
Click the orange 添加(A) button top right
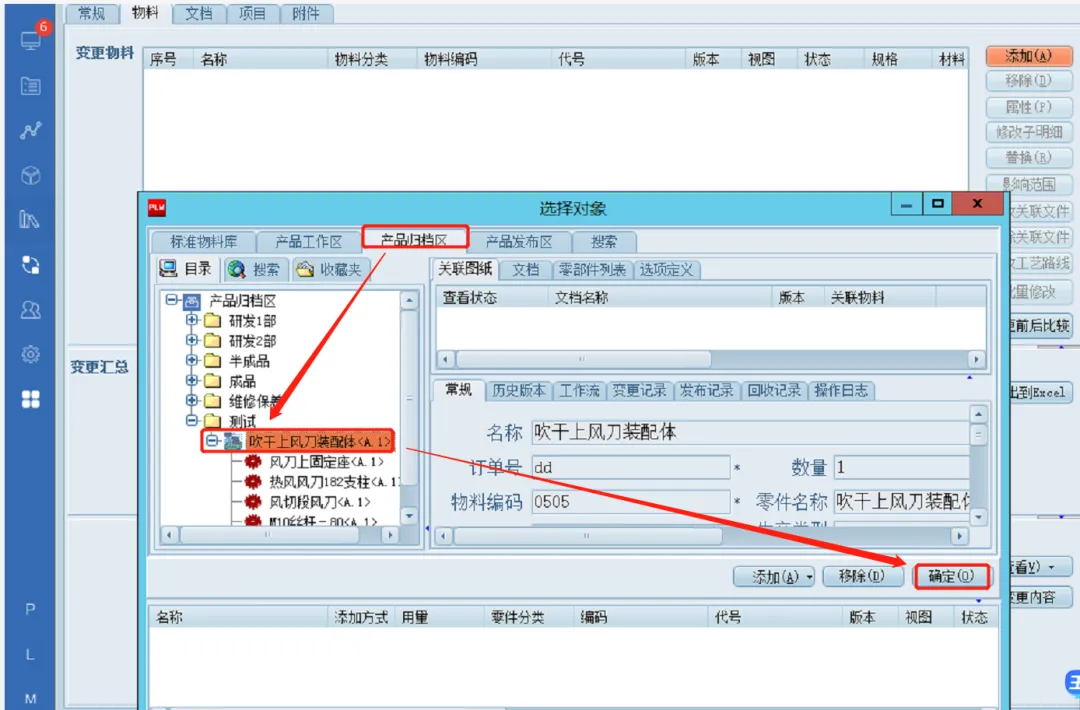[1028, 57]
